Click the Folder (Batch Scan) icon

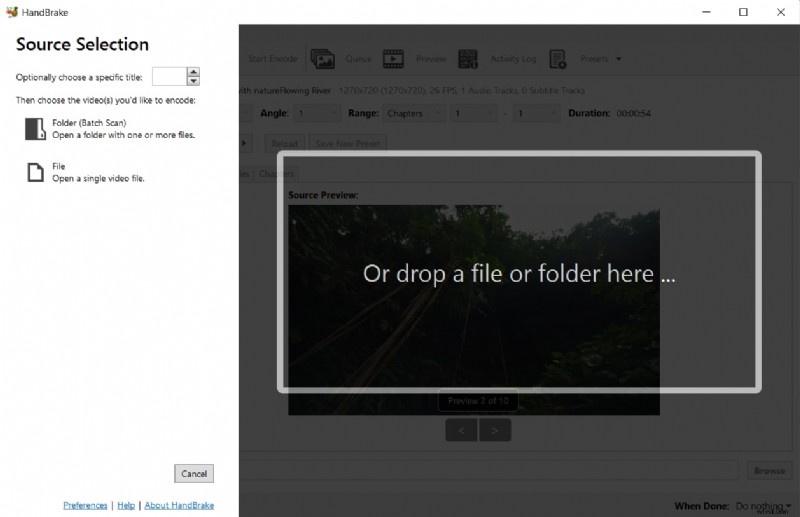pos(35,128)
